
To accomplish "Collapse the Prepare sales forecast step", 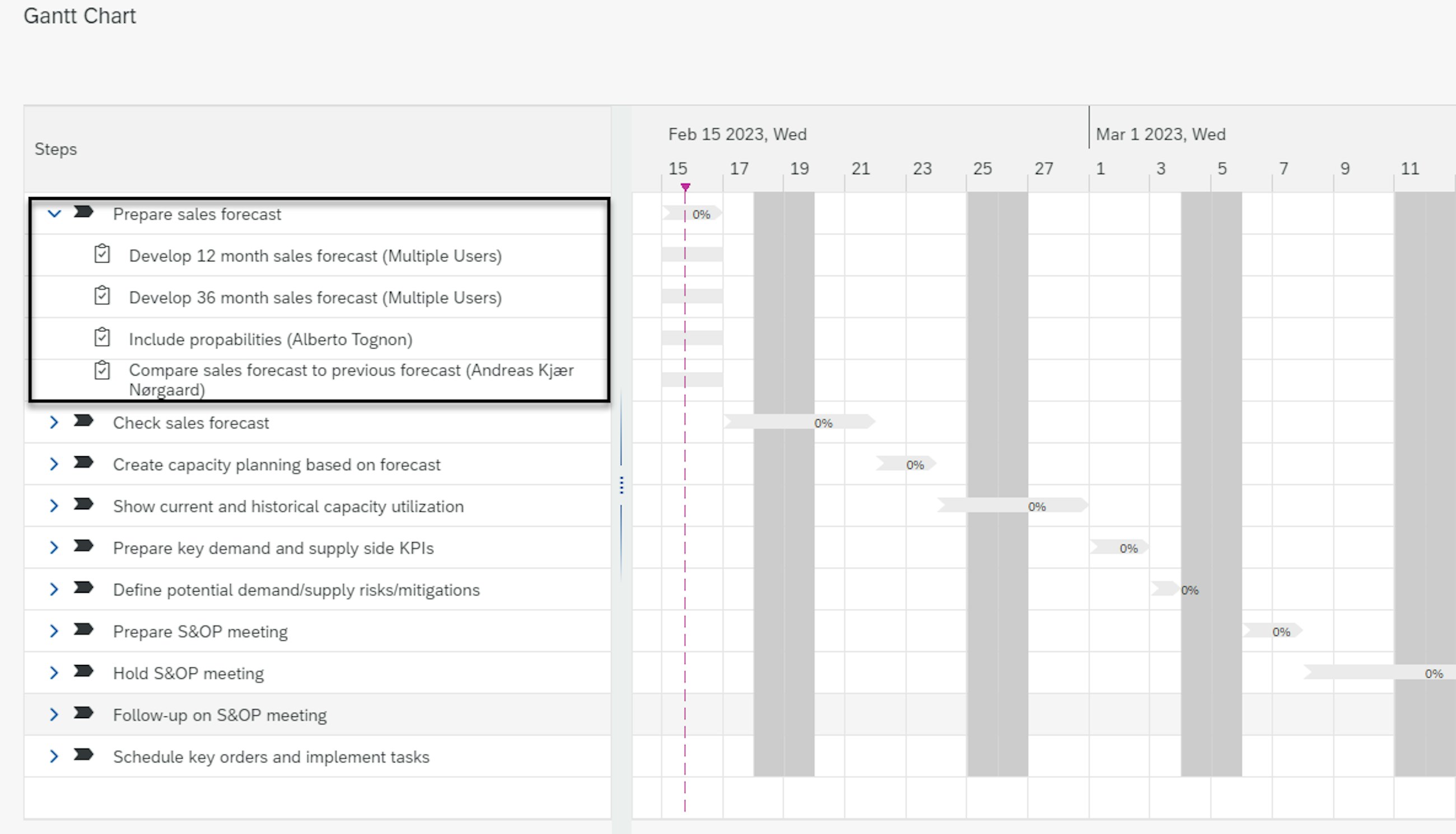I will 54,214.
